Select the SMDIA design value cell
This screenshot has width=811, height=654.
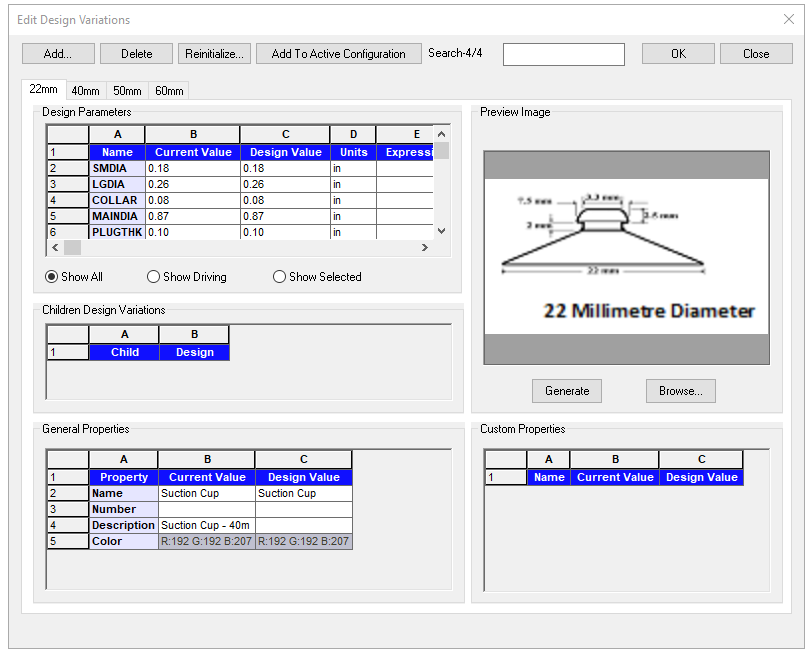click(x=284, y=169)
